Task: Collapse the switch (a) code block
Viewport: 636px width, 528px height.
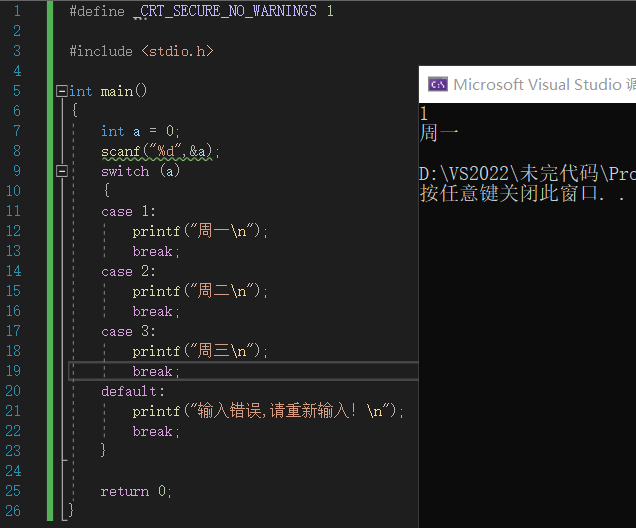Action: (62, 171)
